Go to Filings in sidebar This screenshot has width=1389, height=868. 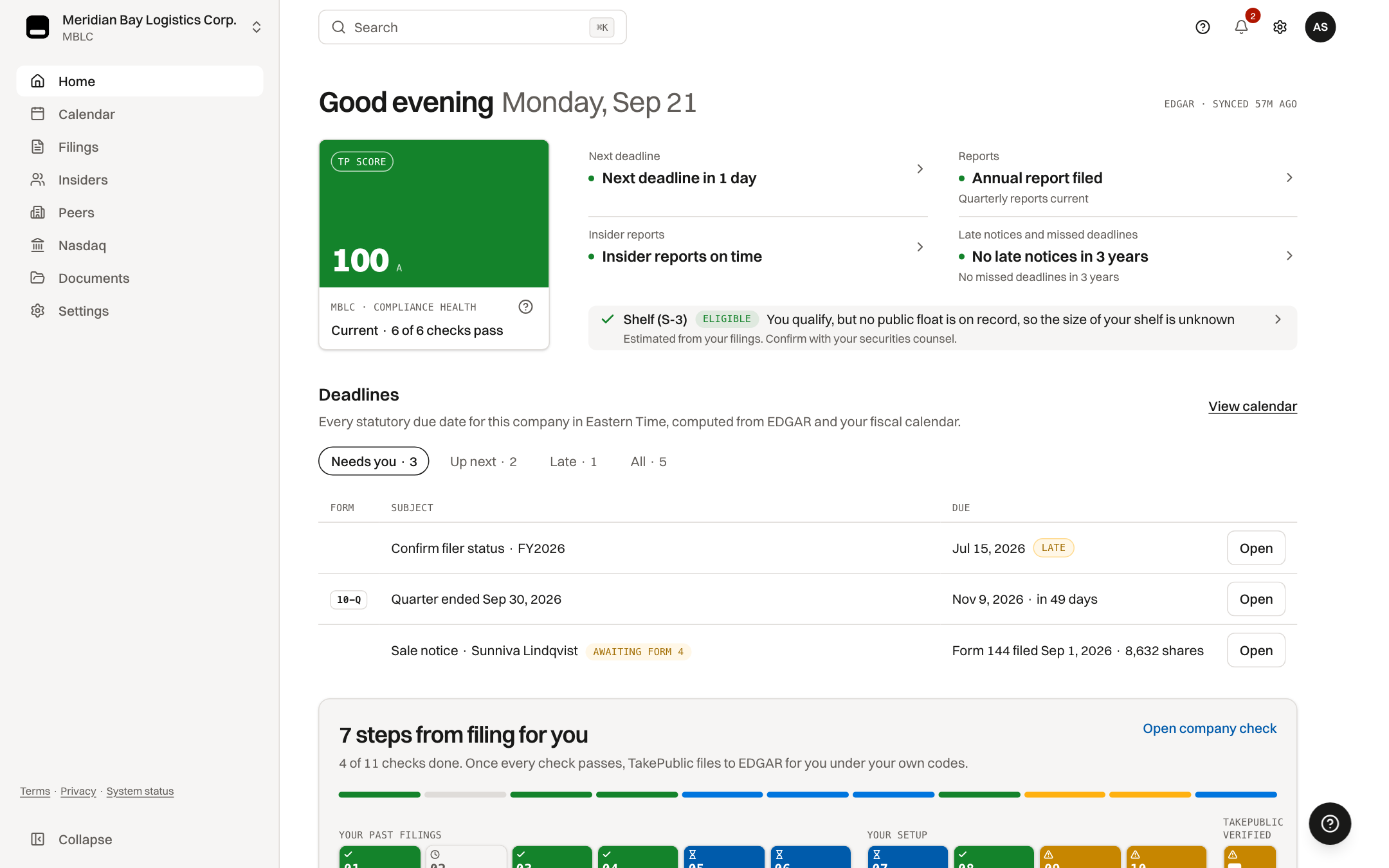tap(140, 147)
